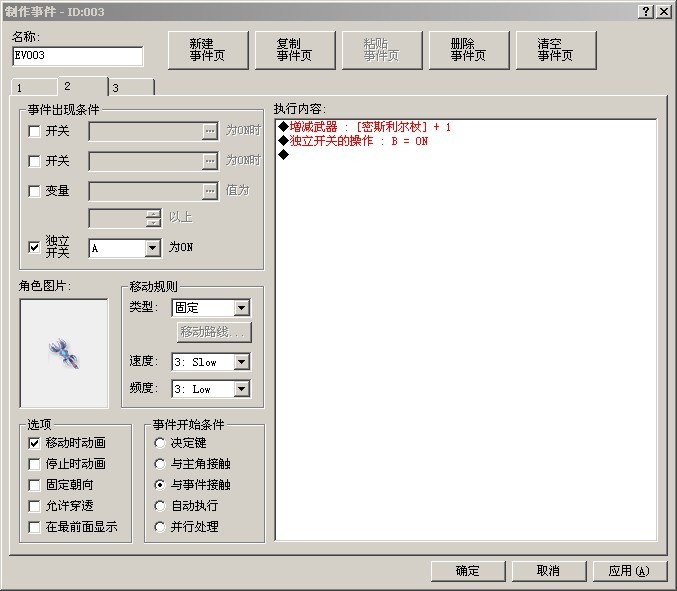Switch to event page tab 1
677x591 pixels.
(x=34, y=88)
